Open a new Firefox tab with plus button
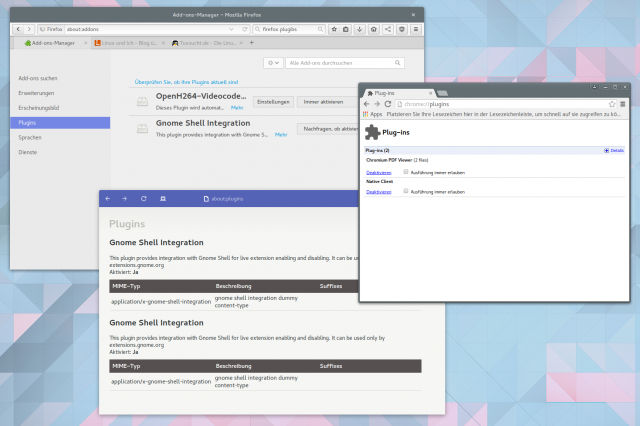The height and width of the screenshot is (426, 640). click(252, 43)
